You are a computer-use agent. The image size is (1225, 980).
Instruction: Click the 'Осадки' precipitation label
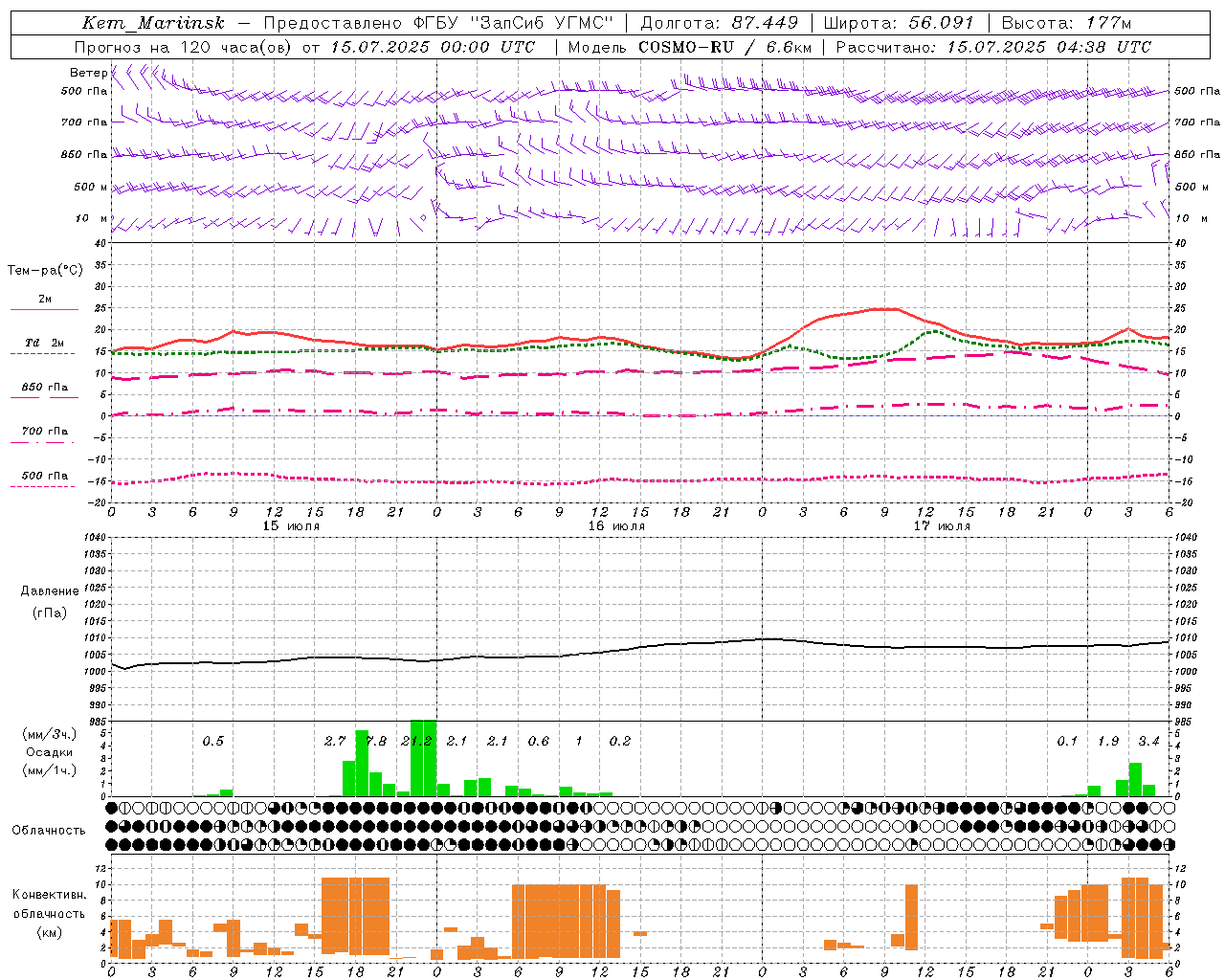(50, 752)
